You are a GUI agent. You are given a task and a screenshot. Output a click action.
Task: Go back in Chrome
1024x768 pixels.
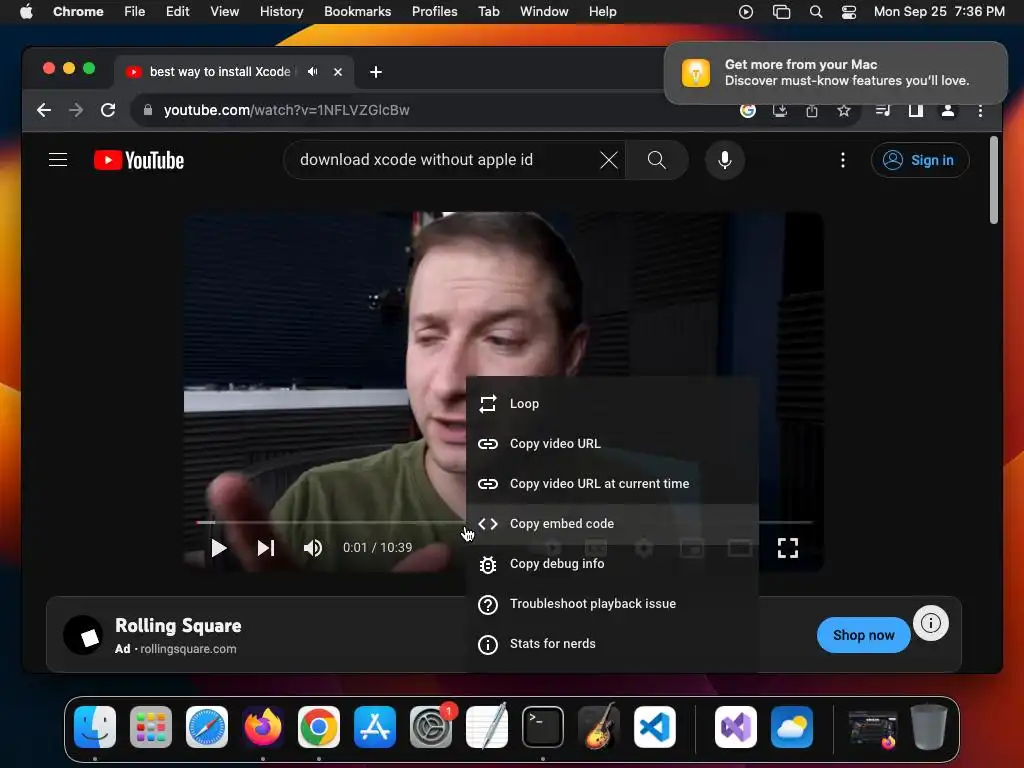coord(44,110)
